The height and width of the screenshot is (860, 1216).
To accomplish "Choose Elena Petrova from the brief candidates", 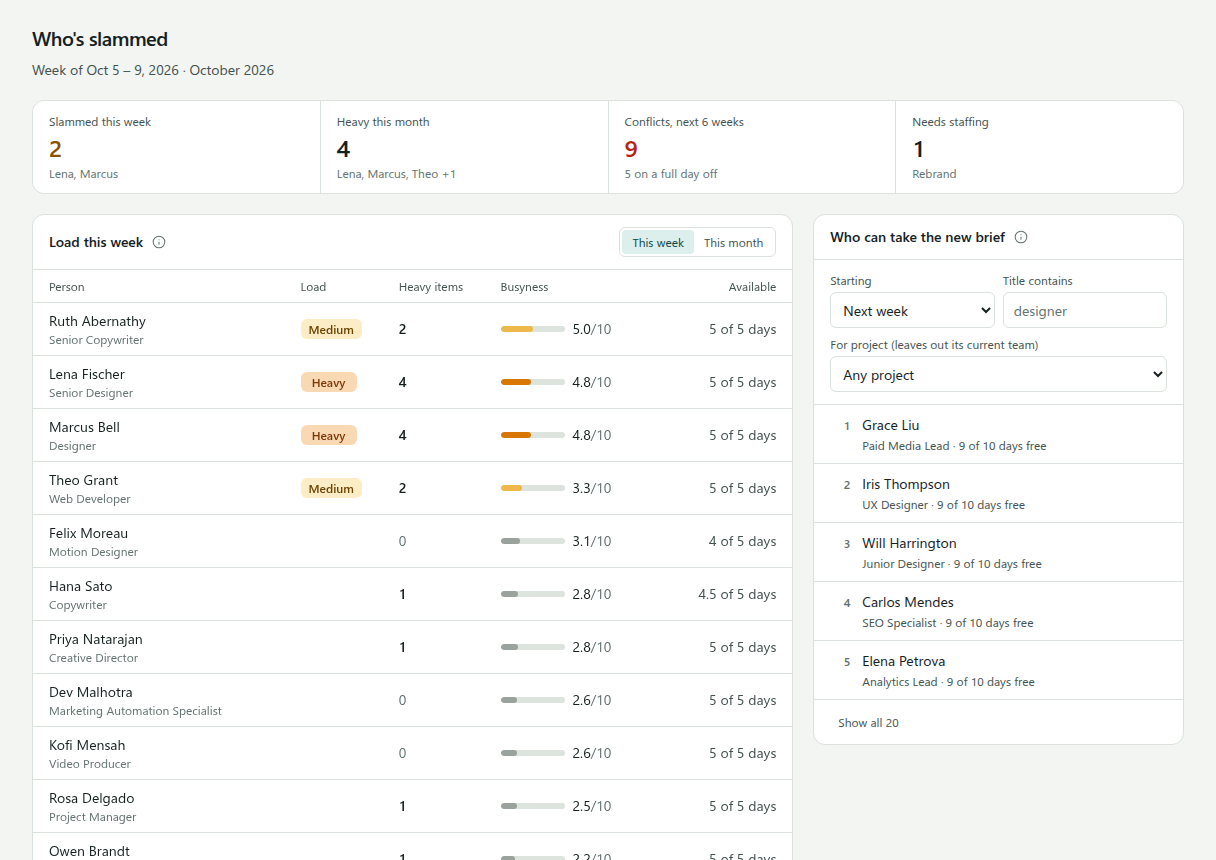I will 998,670.
